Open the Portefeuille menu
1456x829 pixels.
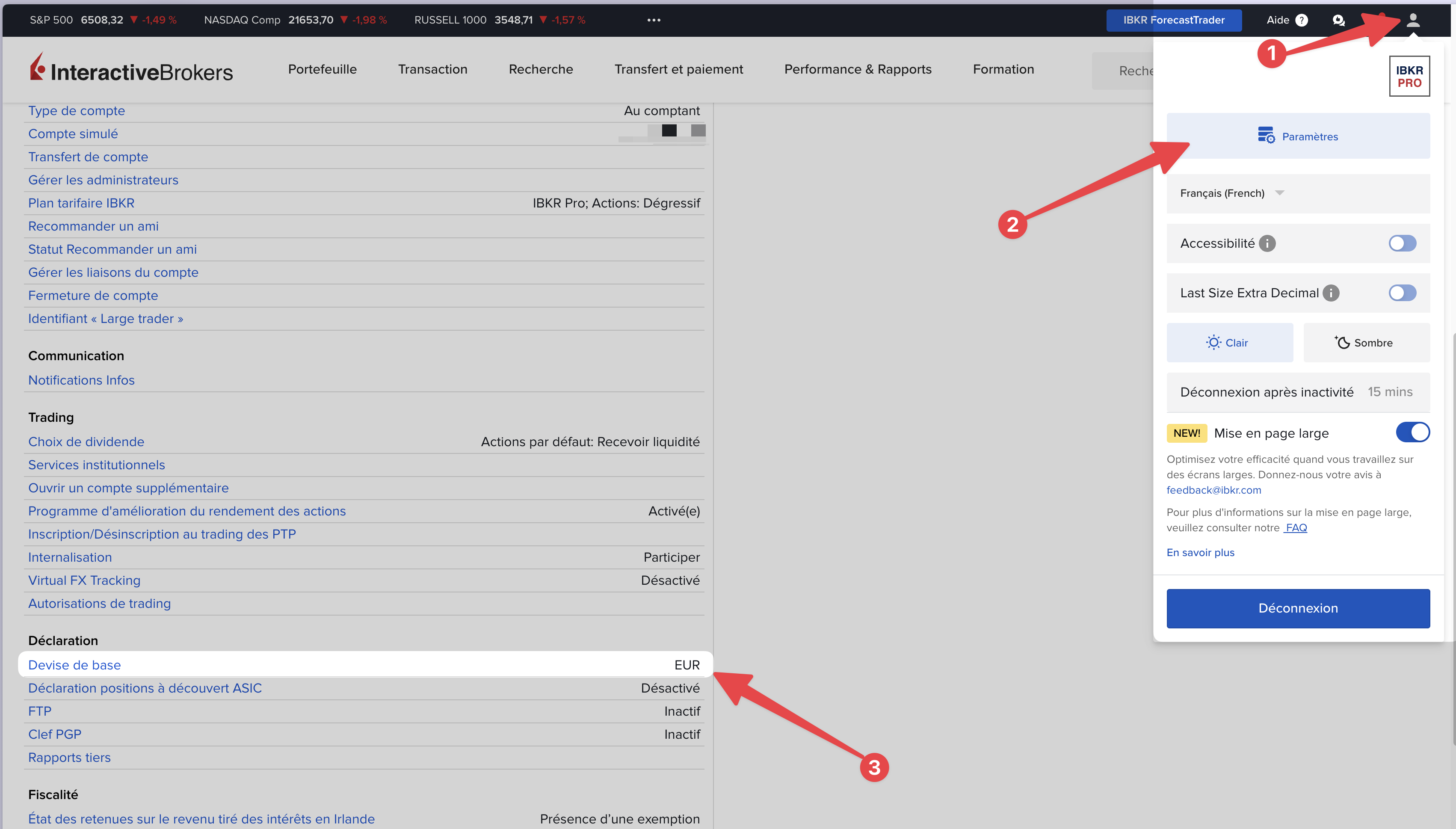click(x=322, y=69)
